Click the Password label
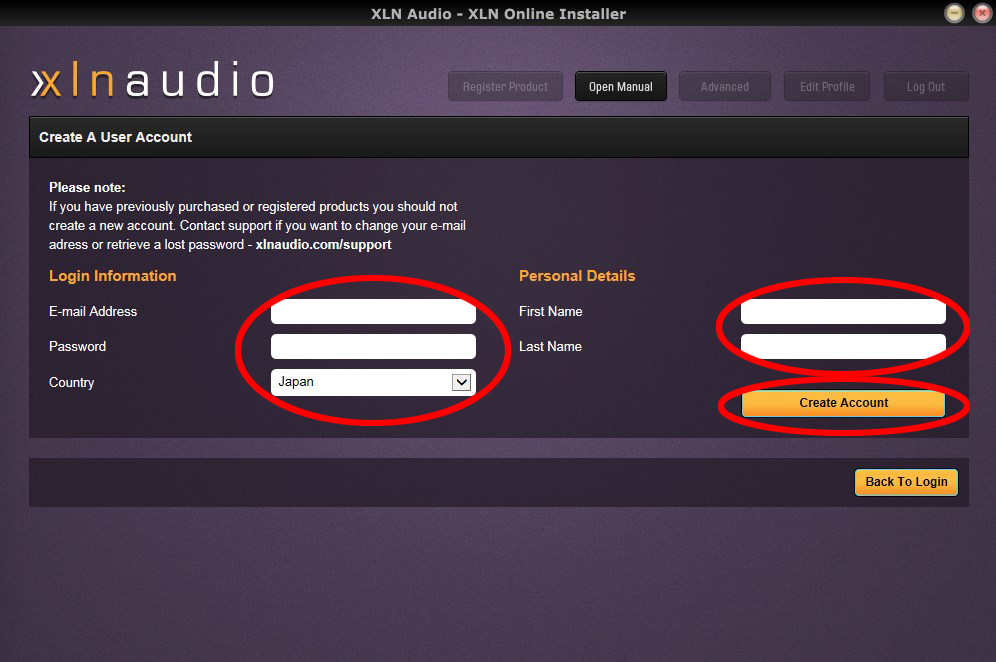 pos(77,346)
